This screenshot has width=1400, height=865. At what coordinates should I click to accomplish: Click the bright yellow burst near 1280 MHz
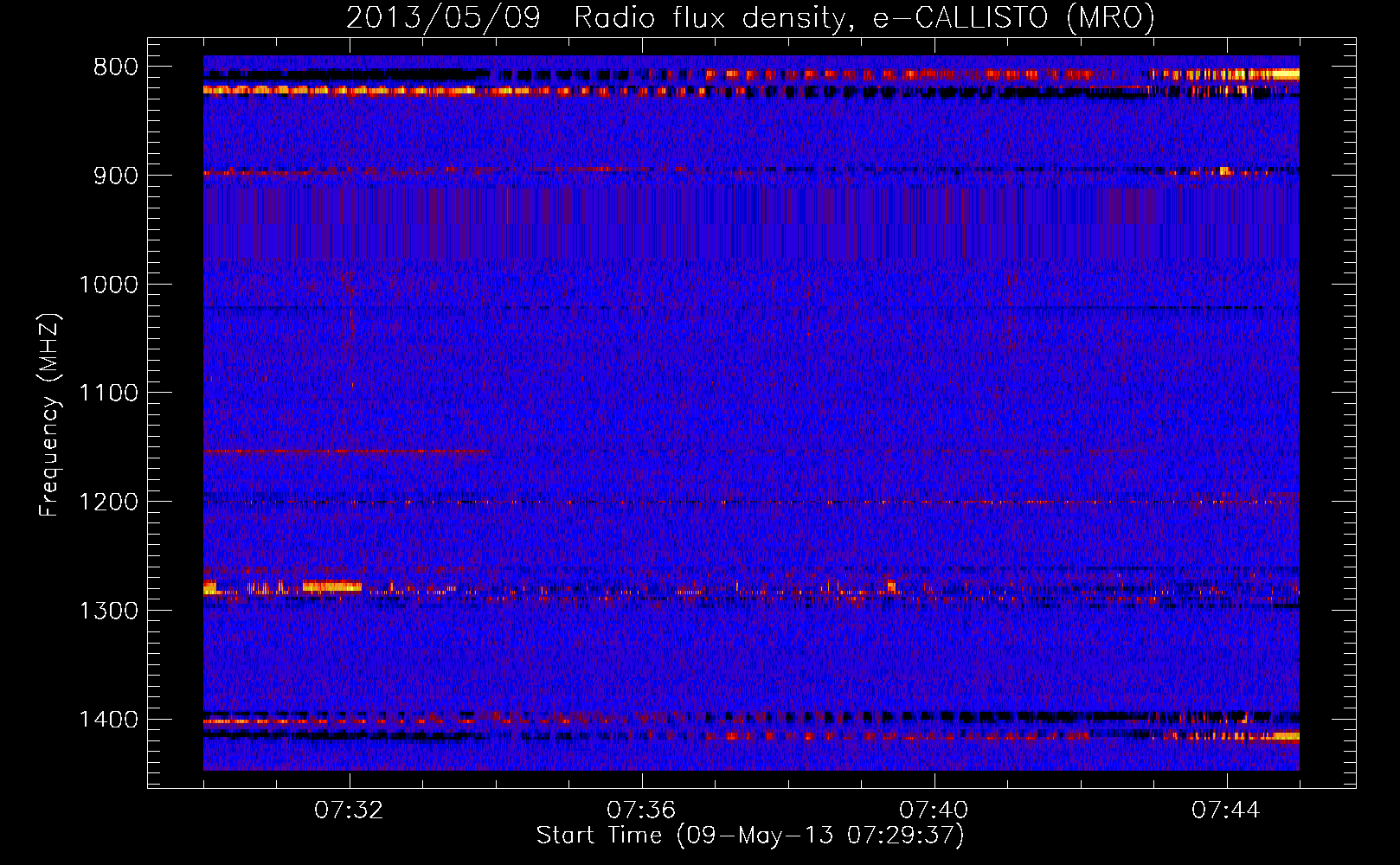tap(331, 586)
